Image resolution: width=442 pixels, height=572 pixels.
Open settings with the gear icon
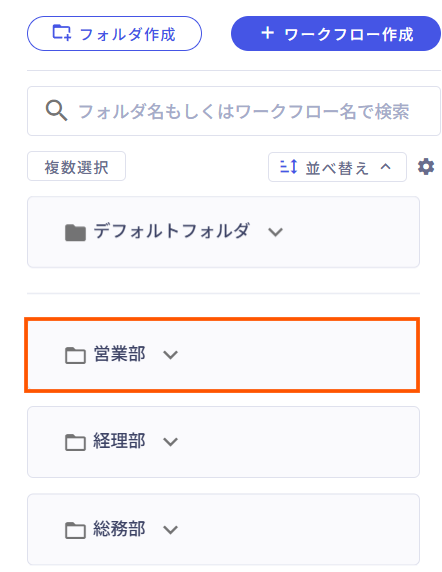click(426, 167)
